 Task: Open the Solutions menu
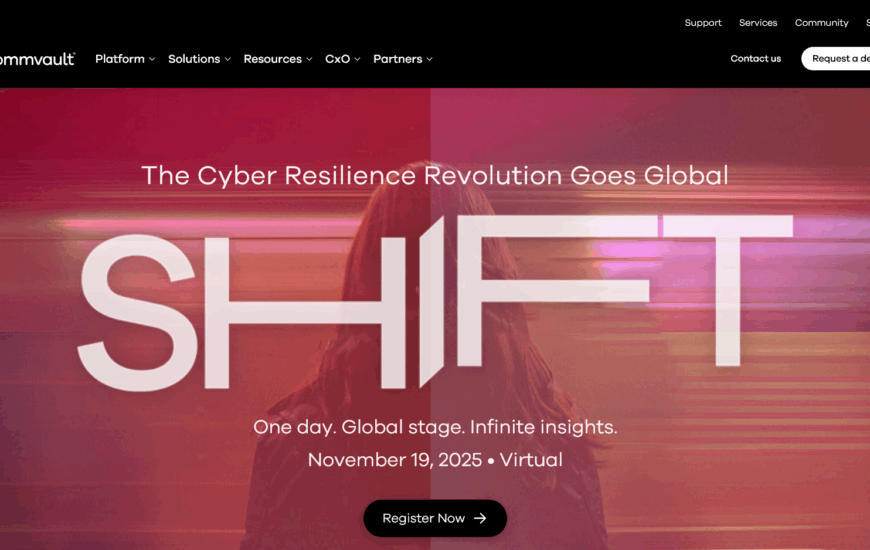tap(194, 59)
